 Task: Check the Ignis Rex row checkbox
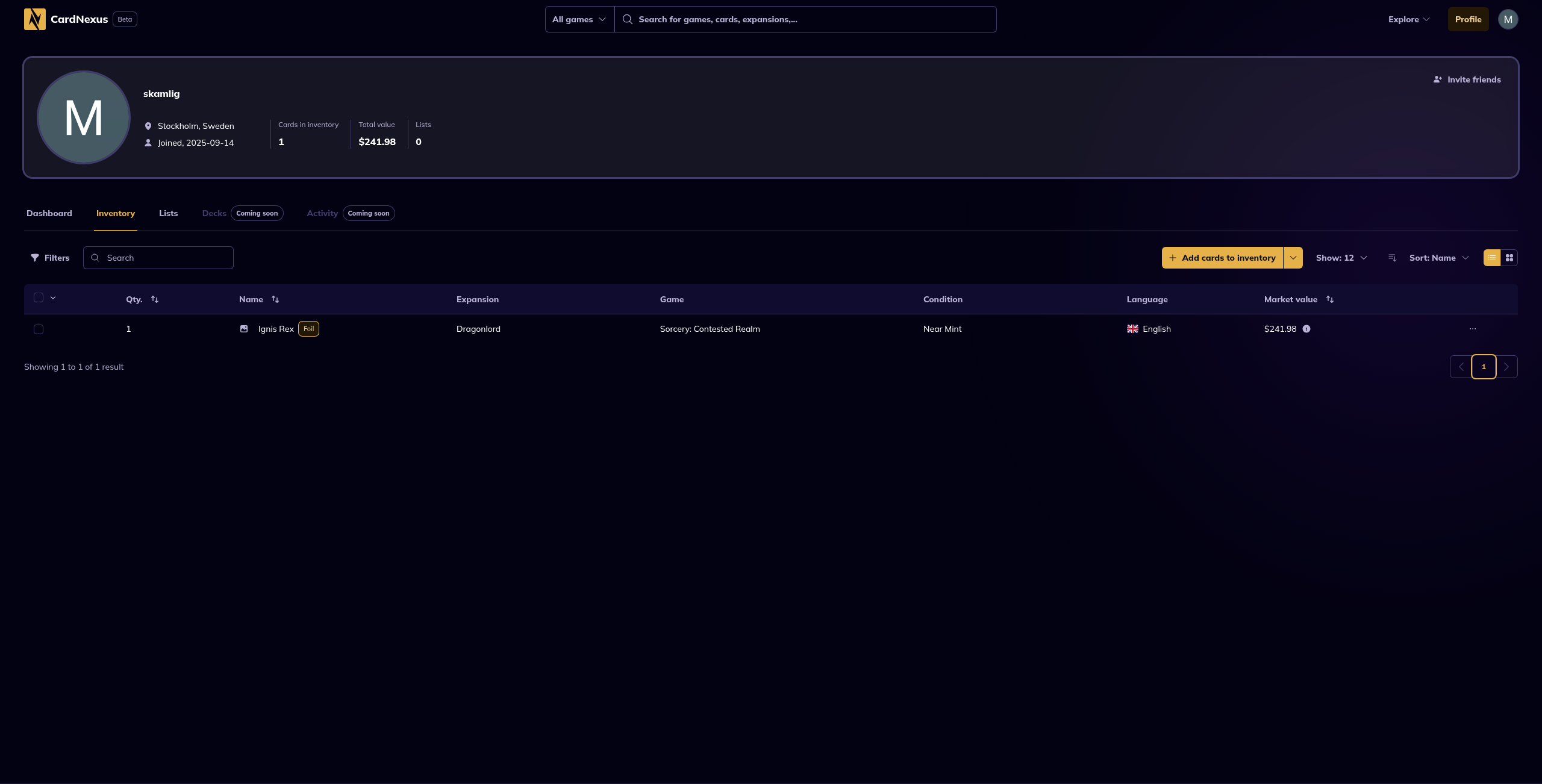point(39,329)
